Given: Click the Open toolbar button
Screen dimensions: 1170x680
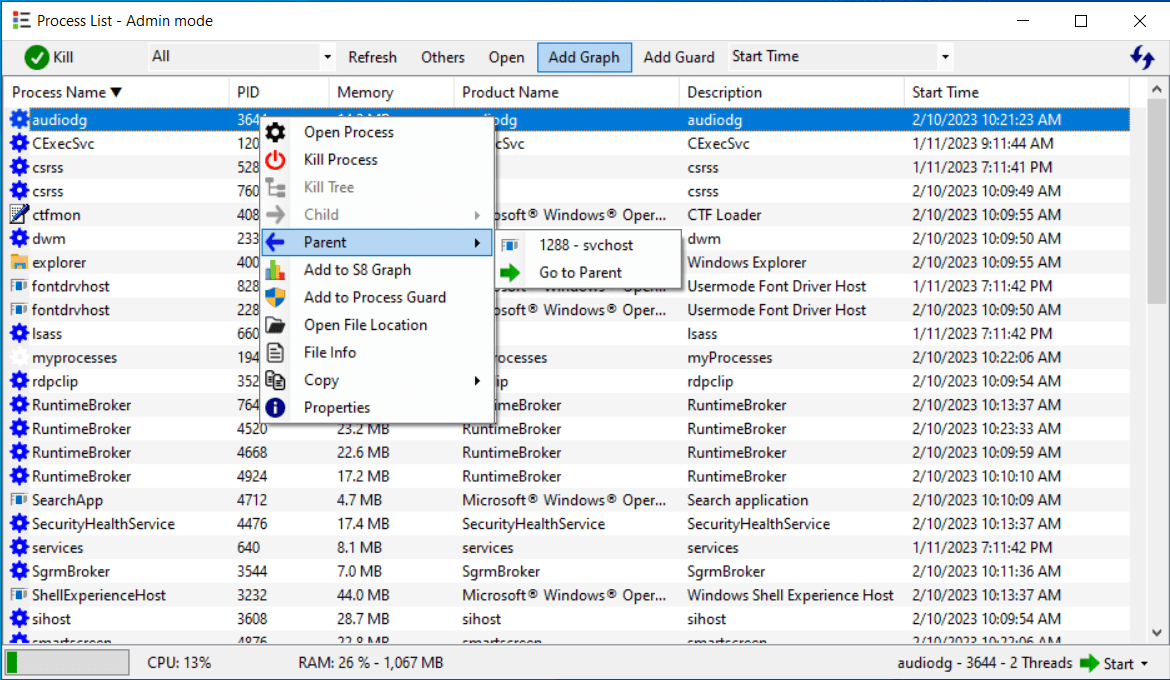Looking at the screenshot, I should [506, 57].
